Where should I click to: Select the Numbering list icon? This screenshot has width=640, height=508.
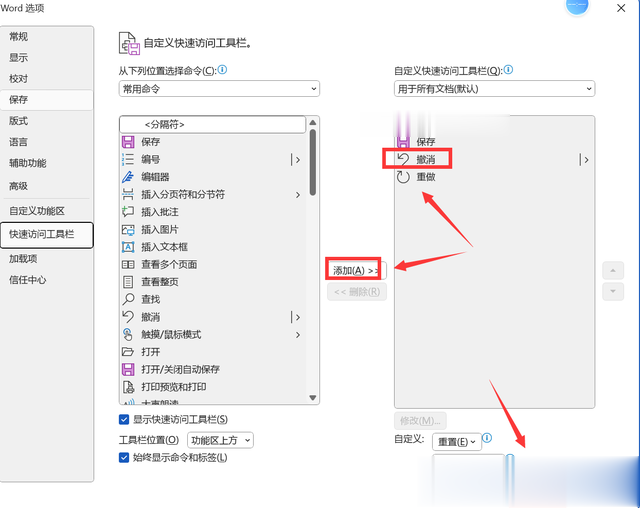(128, 160)
